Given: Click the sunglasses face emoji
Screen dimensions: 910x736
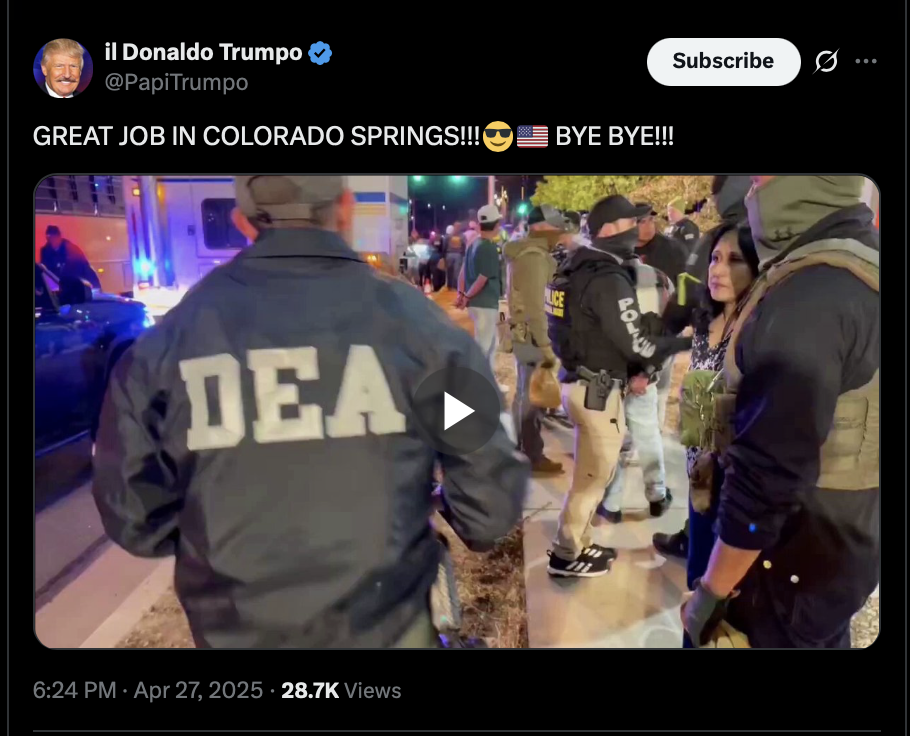Looking at the screenshot, I should [x=497, y=136].
